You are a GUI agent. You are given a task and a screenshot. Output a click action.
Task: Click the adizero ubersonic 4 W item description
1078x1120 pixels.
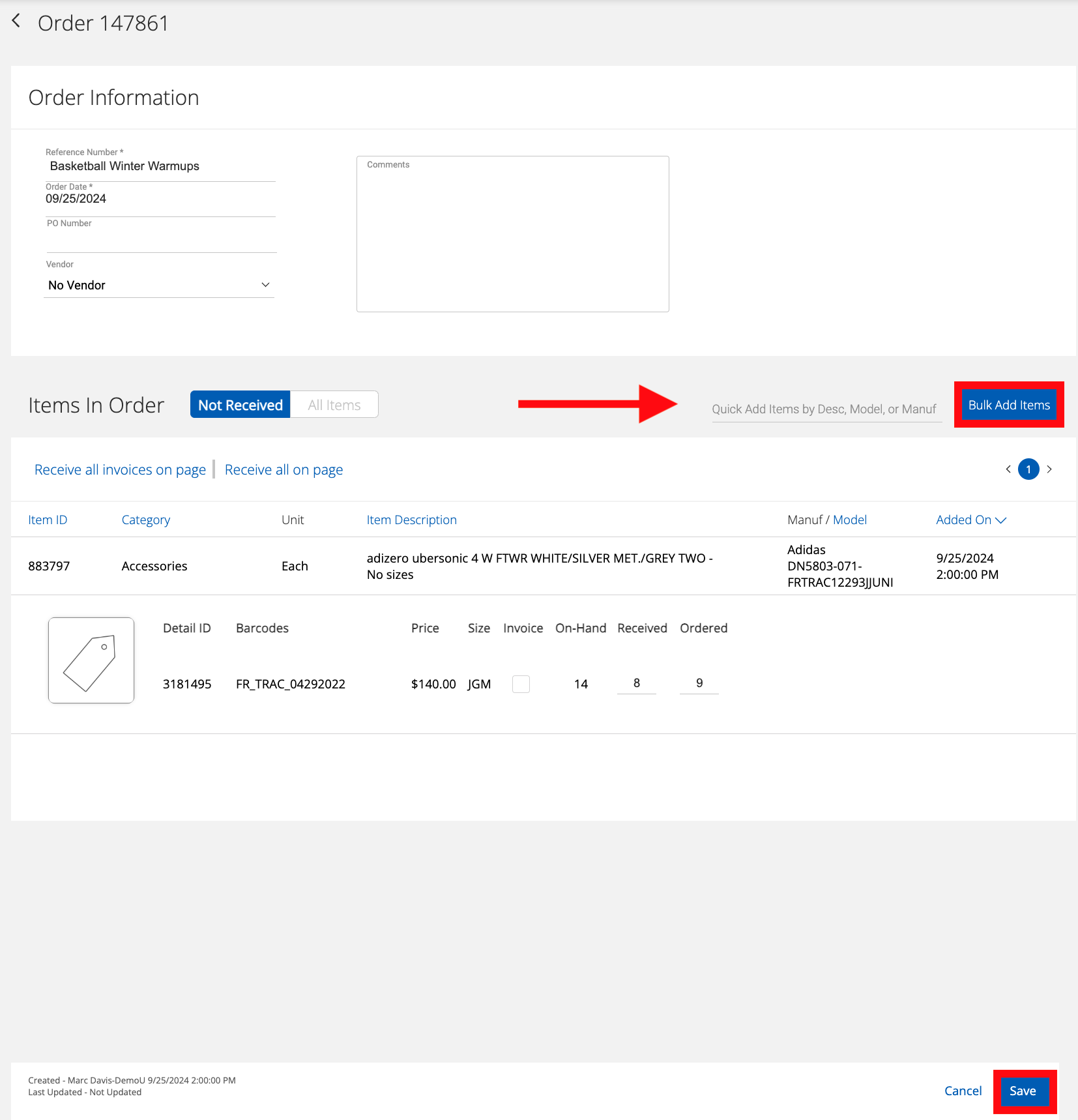(540, 566)
